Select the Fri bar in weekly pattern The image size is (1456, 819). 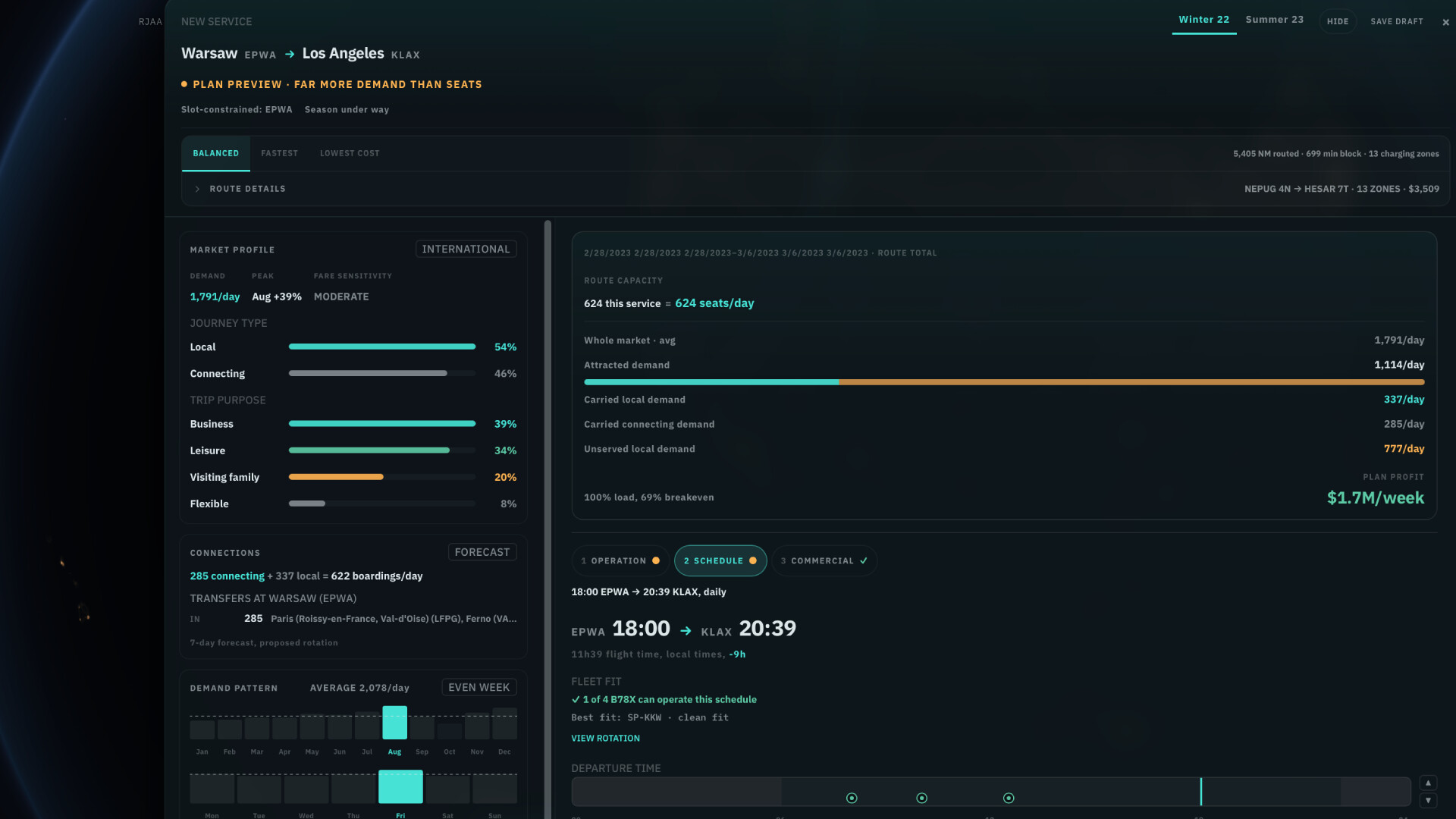(x=400, y=787)
